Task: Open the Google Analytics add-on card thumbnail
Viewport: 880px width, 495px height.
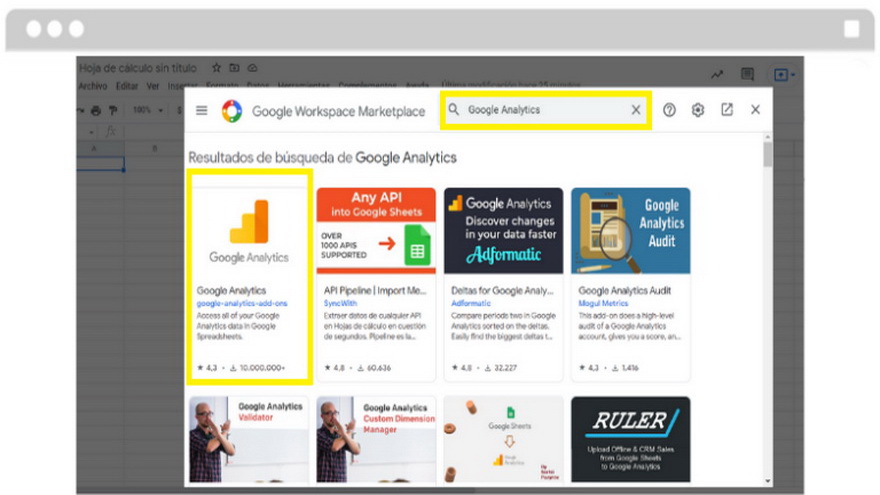Action: pos(249,231)
